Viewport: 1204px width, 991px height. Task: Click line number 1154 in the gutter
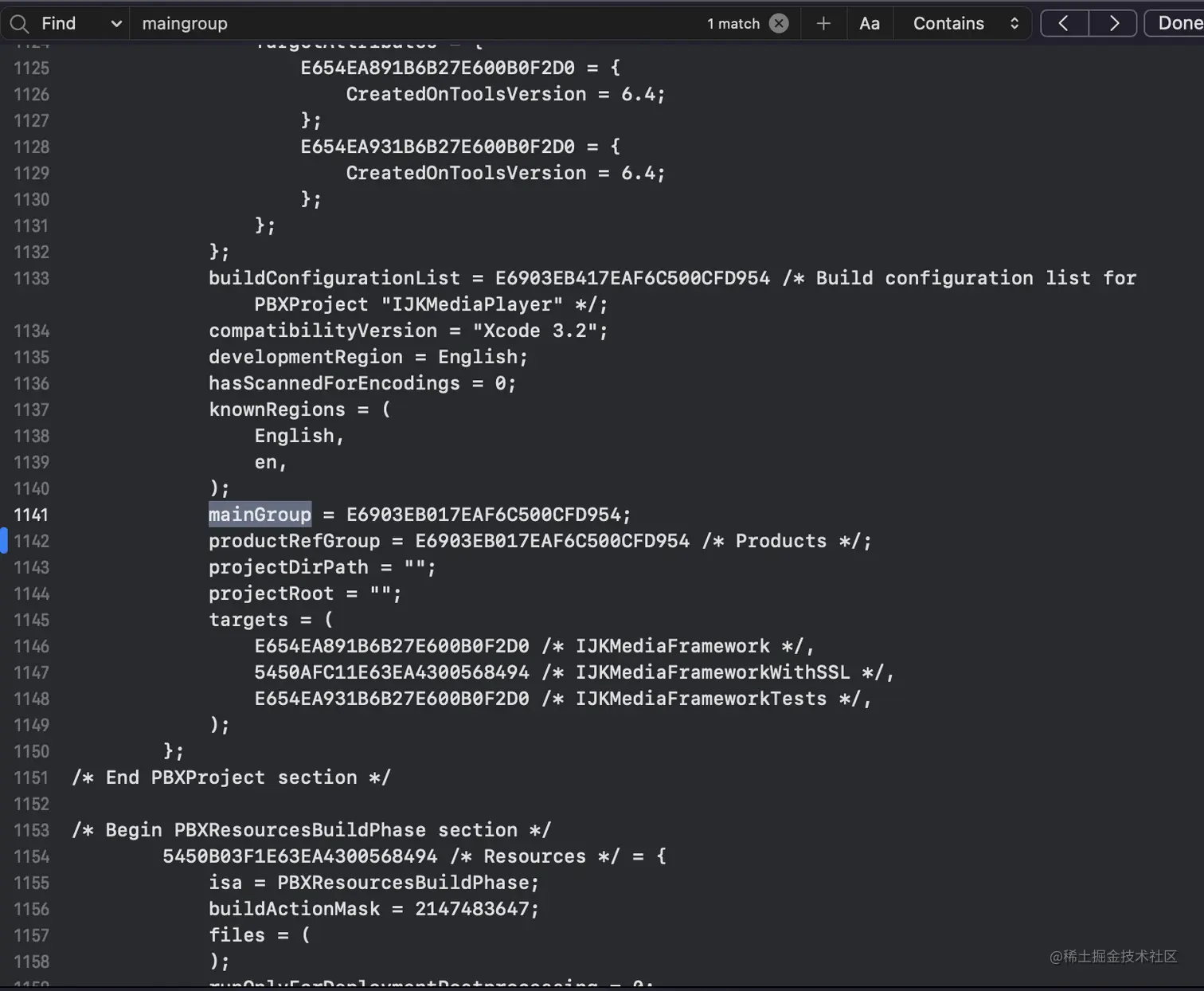(x=31, y=856)
